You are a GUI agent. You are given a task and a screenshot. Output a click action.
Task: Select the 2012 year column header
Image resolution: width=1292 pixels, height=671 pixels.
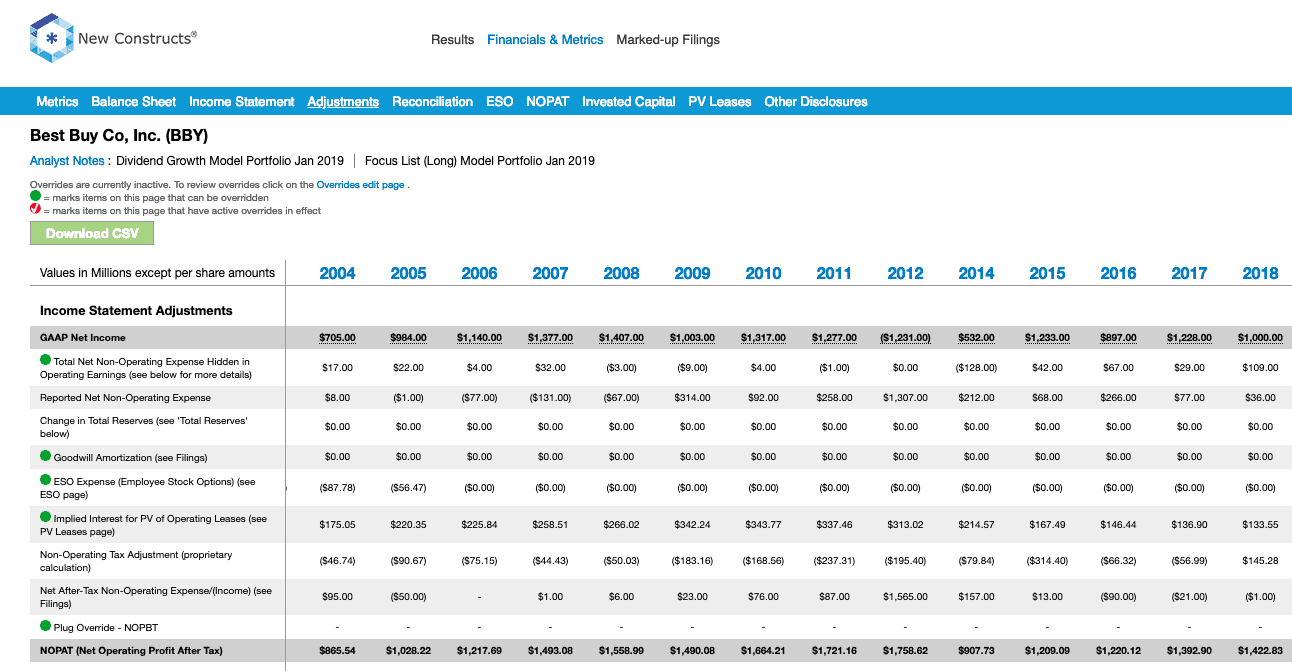(x=905, y=273)
